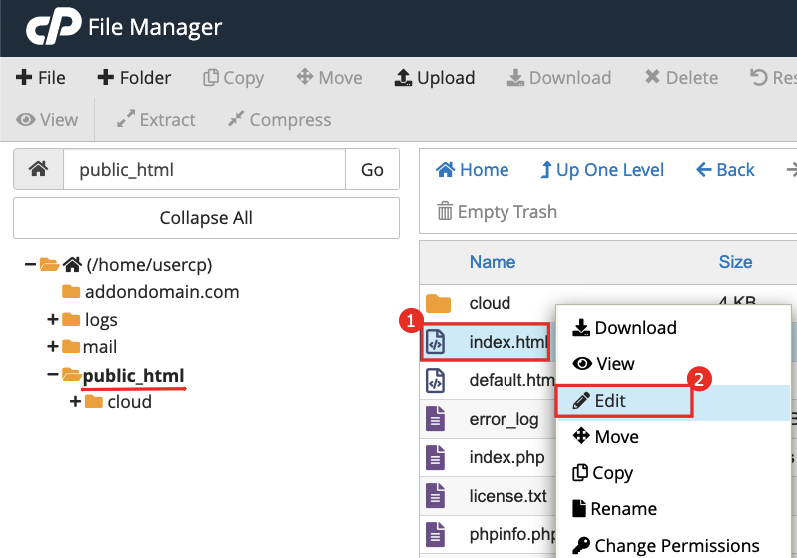Click the cloud folder icon in file list
Image resolution: width=797 pixels, height=558 pixels.
point(438,303)
